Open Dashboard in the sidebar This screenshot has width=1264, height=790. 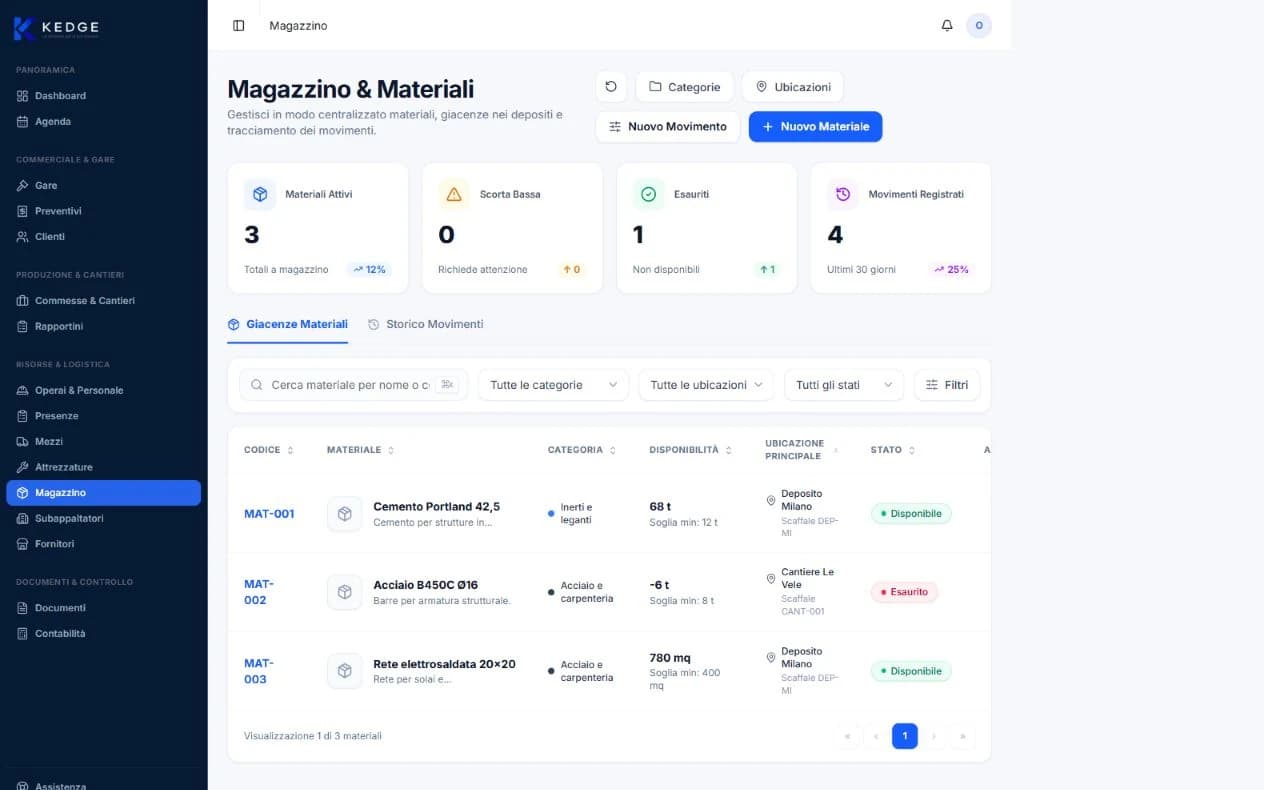(x=103, y=96)
